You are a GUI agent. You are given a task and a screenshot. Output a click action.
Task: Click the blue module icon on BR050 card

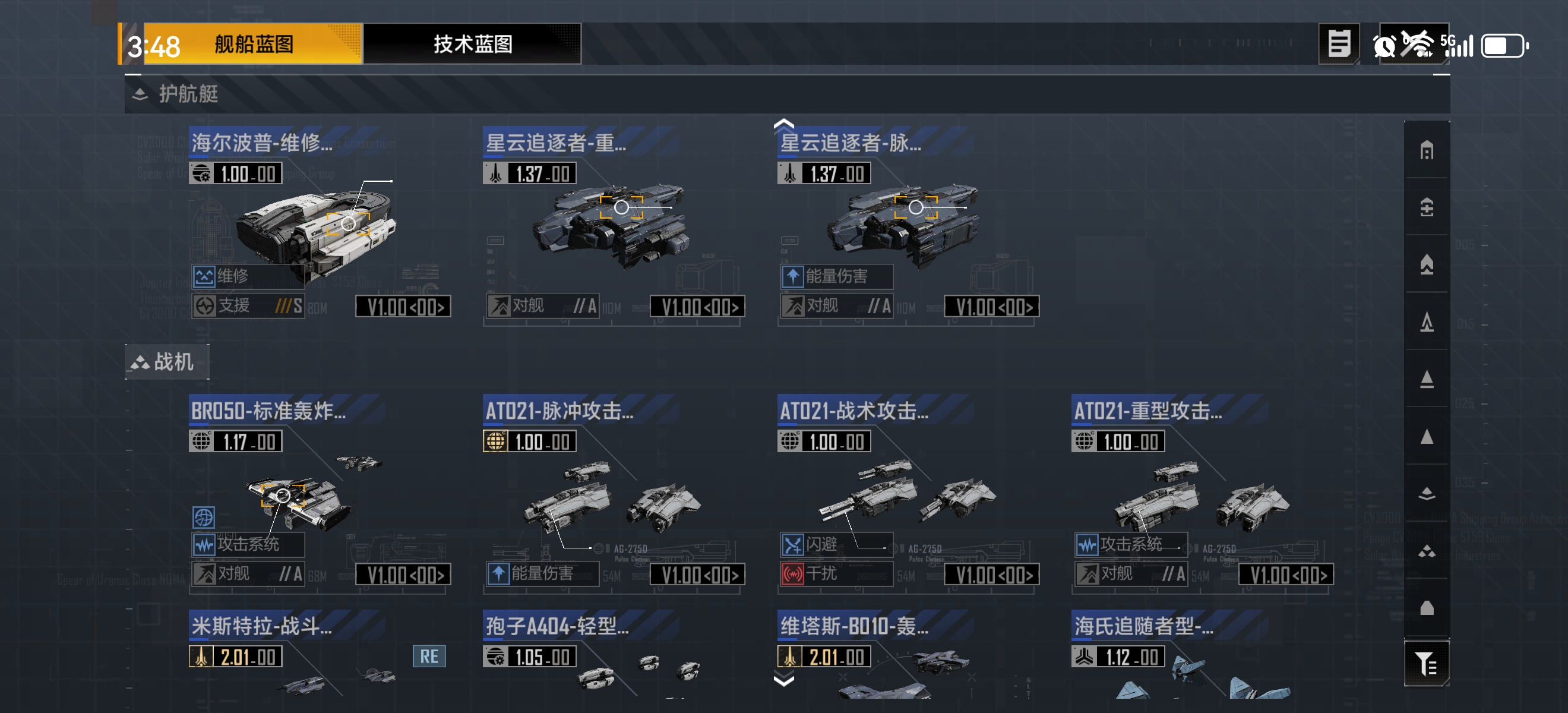tap(203, 518)
